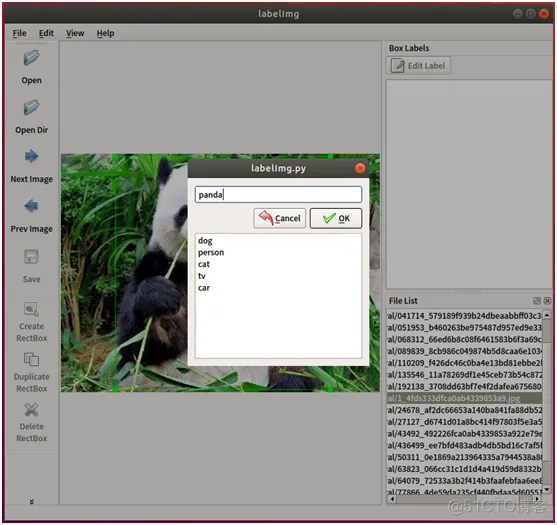Go back with Prev Image arrow
The image size is (557, 525).
(x=32, y=206)
